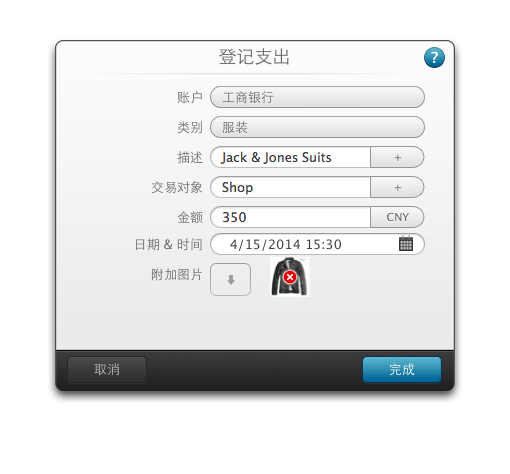Remove the attached jacket image with red X
This screenshot has height=474, width=510.
(x=290, y=277)
